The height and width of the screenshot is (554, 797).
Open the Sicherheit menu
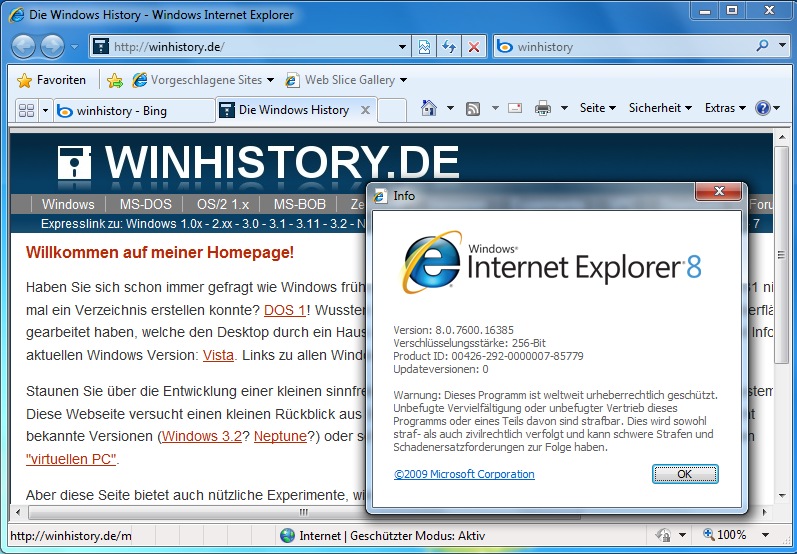pyautogui.click(x=660, y=108)
